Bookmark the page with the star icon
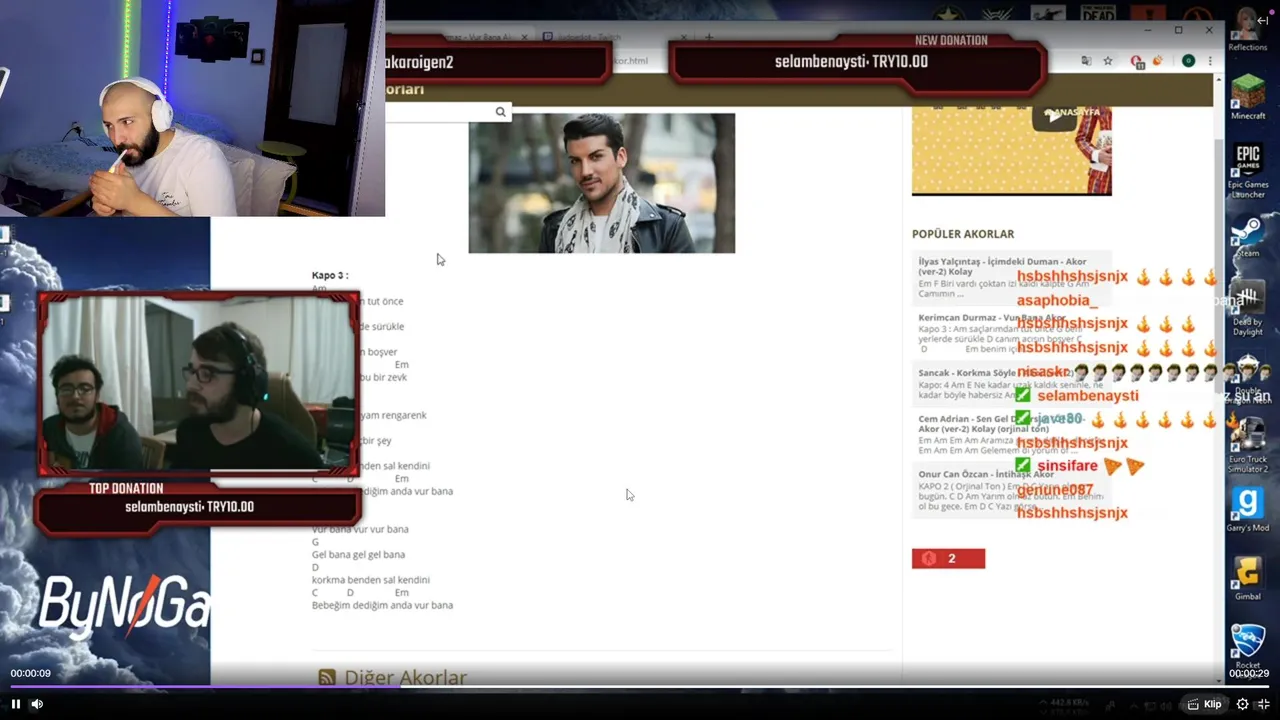The height and width of the screenshot is (720, 1280). coord(1108,61)
